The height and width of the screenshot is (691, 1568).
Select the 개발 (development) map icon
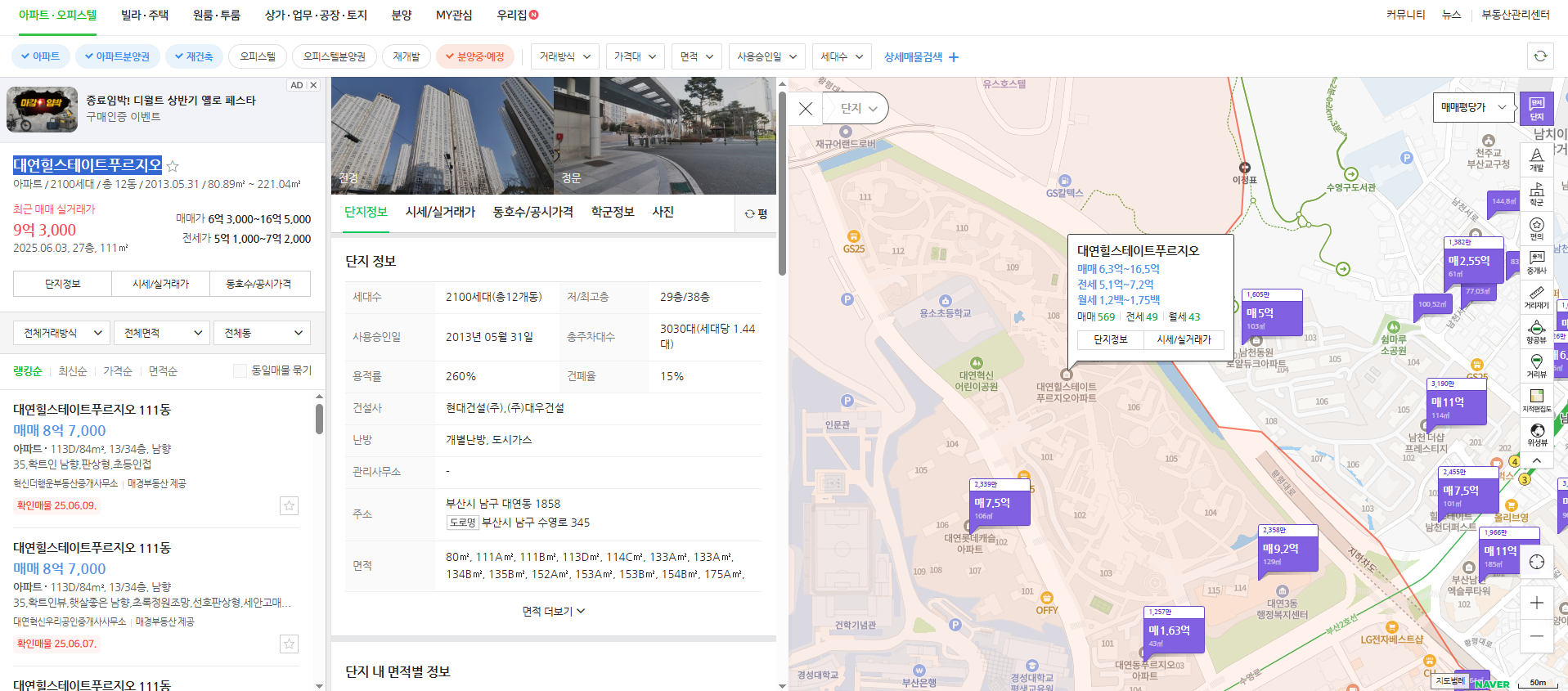pyautogui.click(x=1536, y=160)
